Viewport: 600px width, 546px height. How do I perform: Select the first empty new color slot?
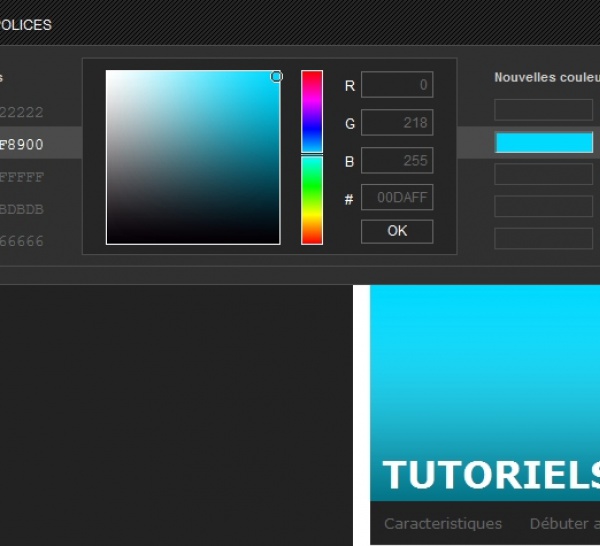[544, 110]
